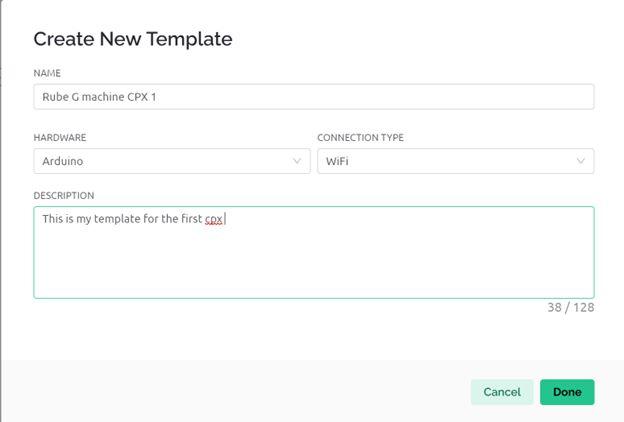Click the NAME field label
Screen dimensions: 624x422
48,73
